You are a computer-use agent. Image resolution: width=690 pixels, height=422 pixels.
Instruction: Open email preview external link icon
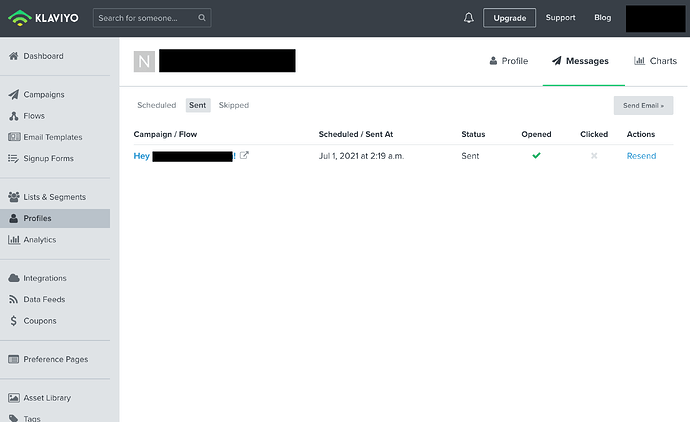click(244, 155)
